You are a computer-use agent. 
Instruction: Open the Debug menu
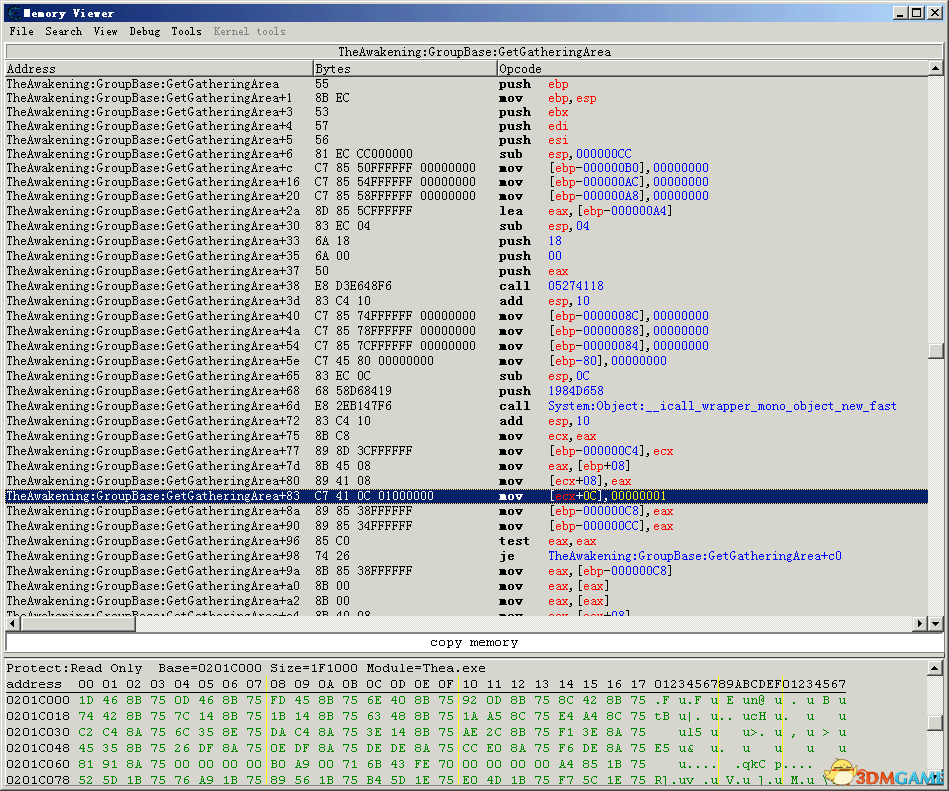click(145, 31)
